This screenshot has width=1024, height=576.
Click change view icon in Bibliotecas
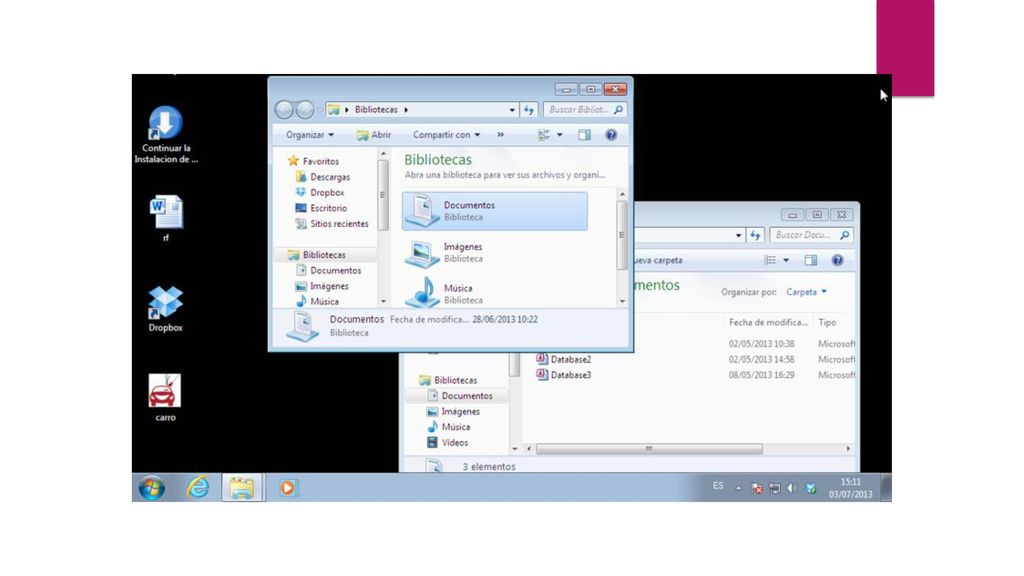pos(543,135)
